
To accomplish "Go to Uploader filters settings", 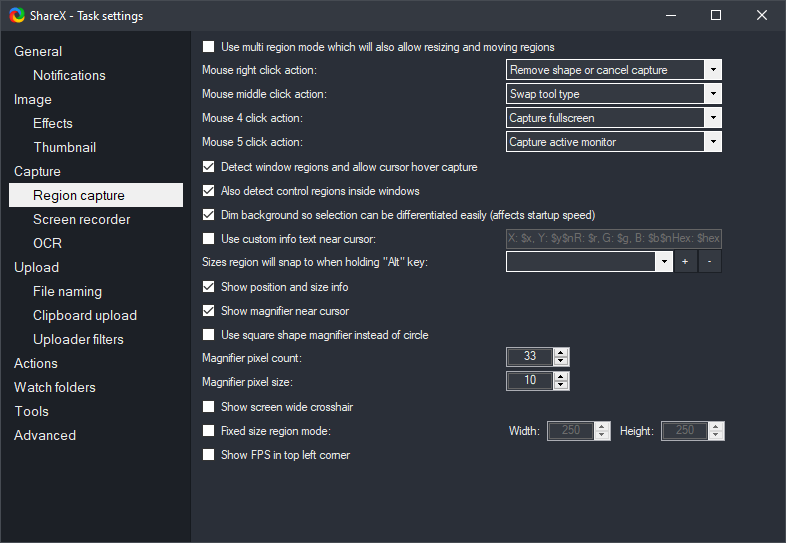I will point(78,339).
